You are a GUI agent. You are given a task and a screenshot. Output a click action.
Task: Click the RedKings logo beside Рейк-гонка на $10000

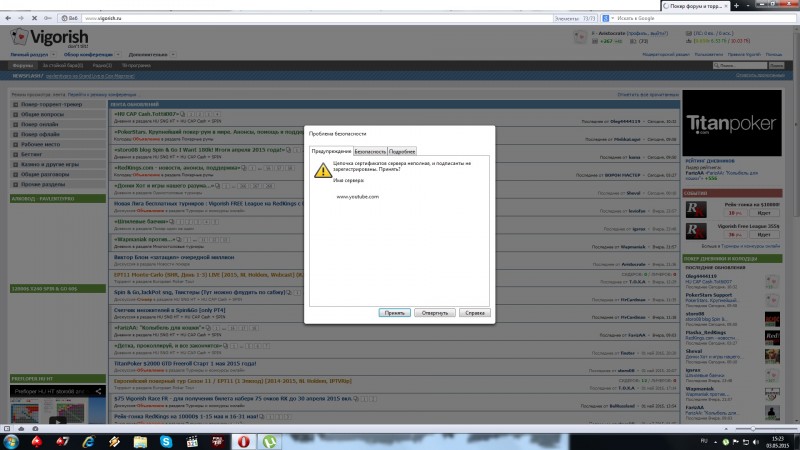point(696,209)
